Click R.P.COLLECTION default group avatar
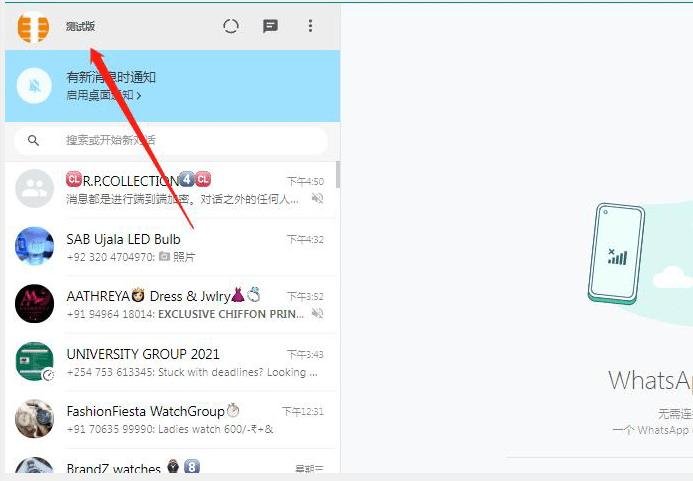The height and width of the screenshot is (481, 693). [34, 188]
